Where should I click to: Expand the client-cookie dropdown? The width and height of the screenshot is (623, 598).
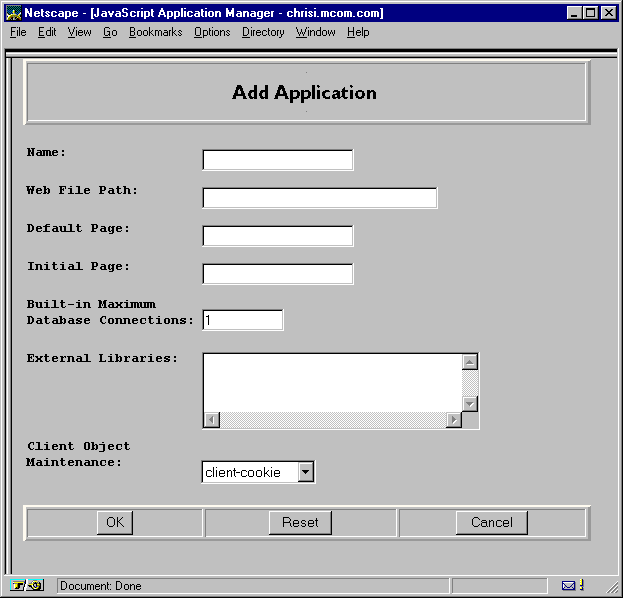pyautogui.click(x=306, y=472)
